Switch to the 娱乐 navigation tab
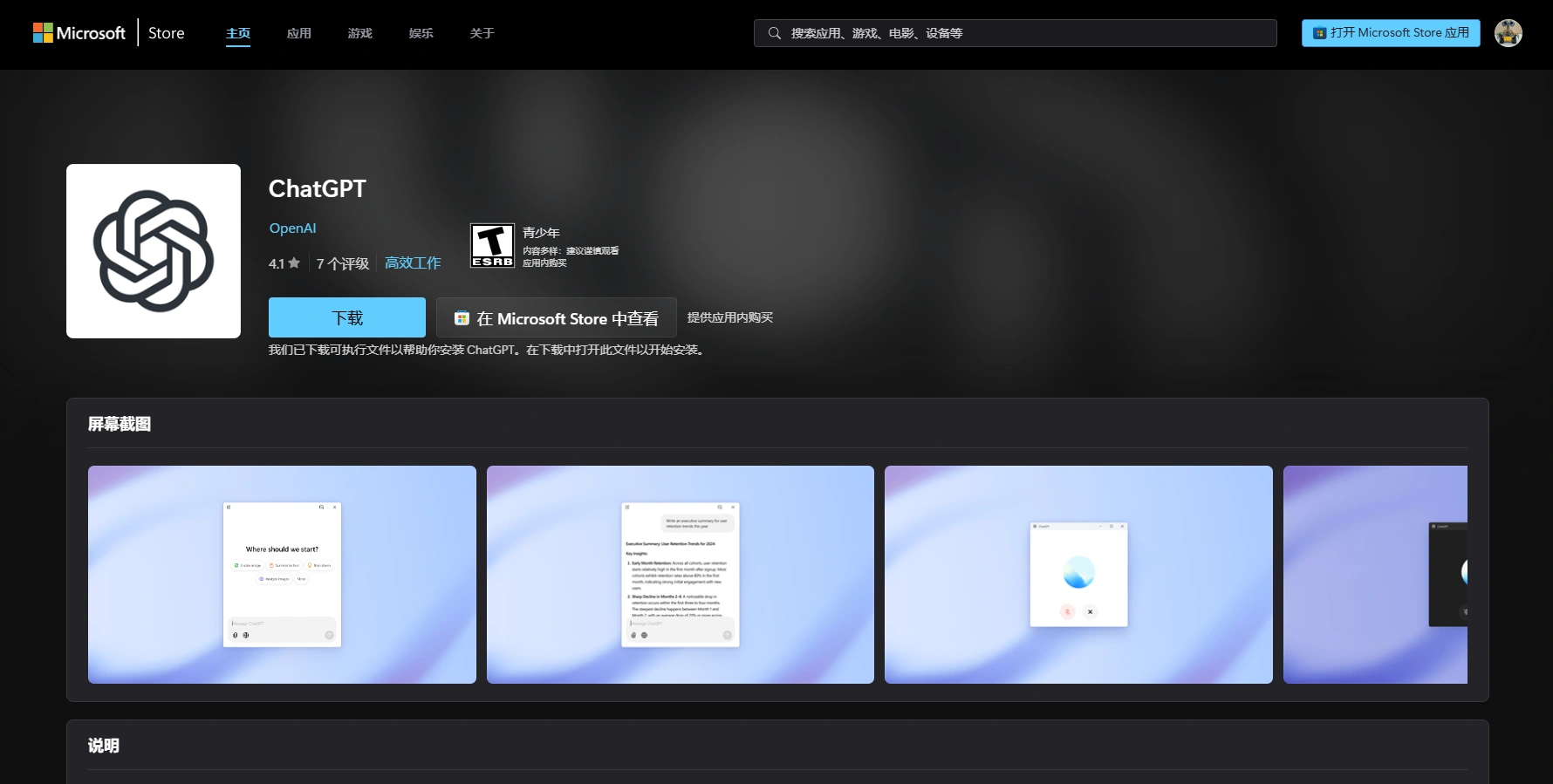 point(421,33)
